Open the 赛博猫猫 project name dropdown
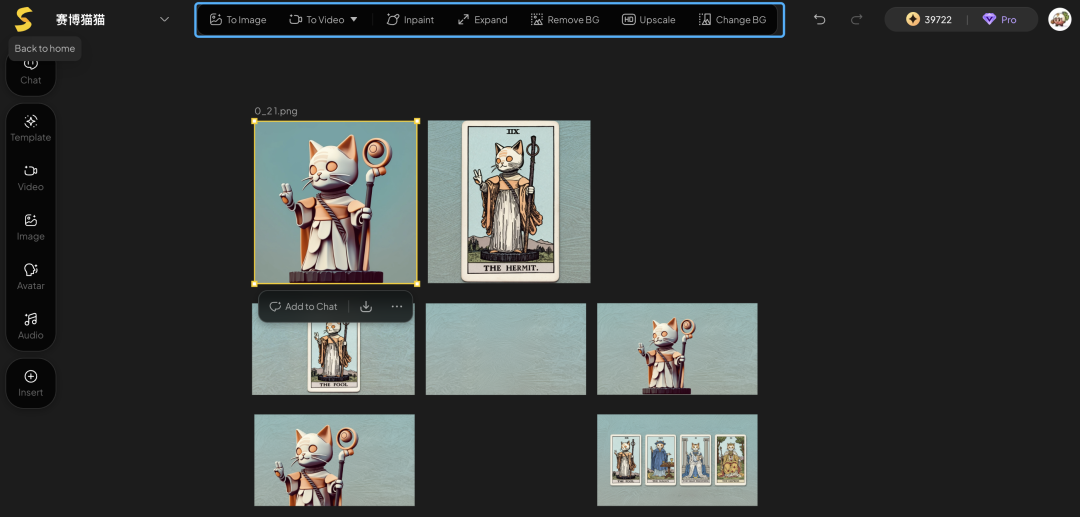The width and height of the screenshot is (1080, 517). coord(164,19)
